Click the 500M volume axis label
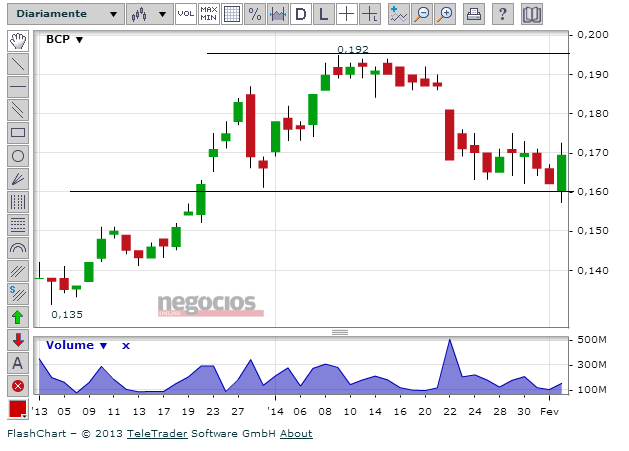The height and width of the screenshot is (451, 629). [x=592, y=340]
